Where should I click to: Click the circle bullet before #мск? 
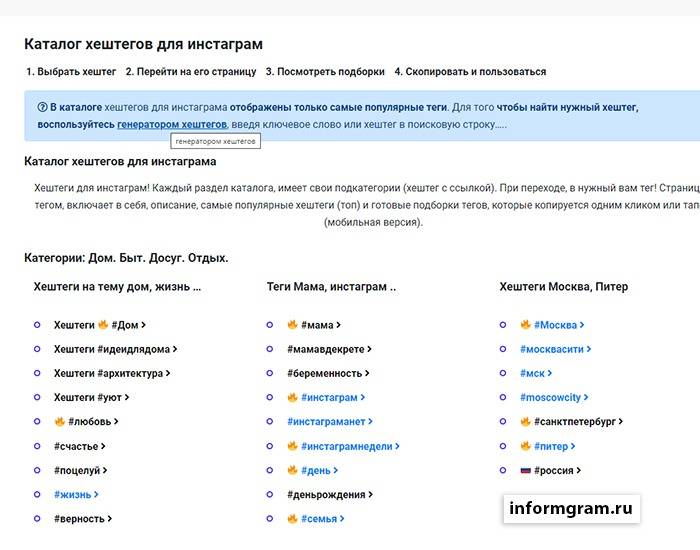pos(503,373)
